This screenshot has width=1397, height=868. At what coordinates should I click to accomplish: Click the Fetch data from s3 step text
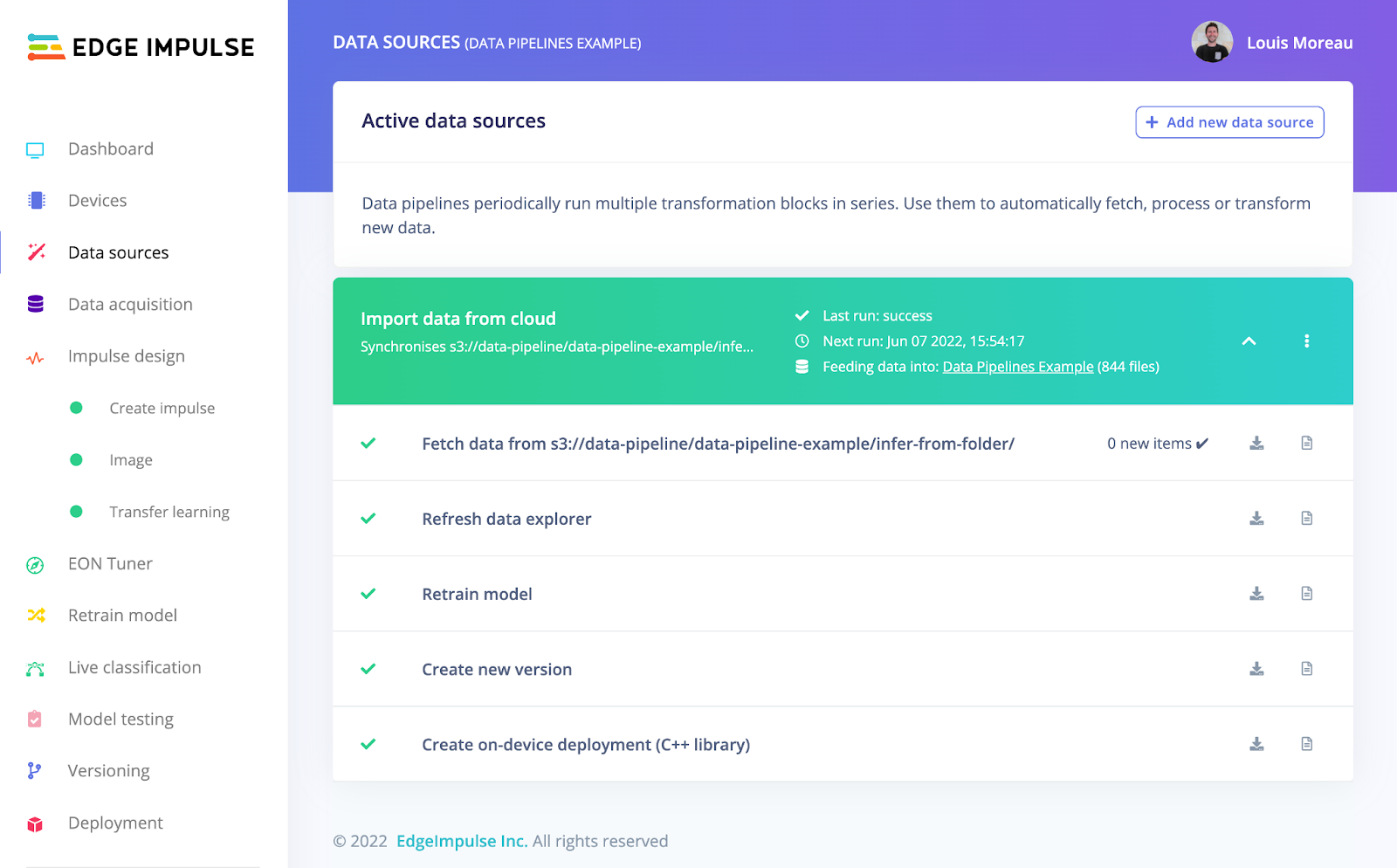(x=718, y=444)
